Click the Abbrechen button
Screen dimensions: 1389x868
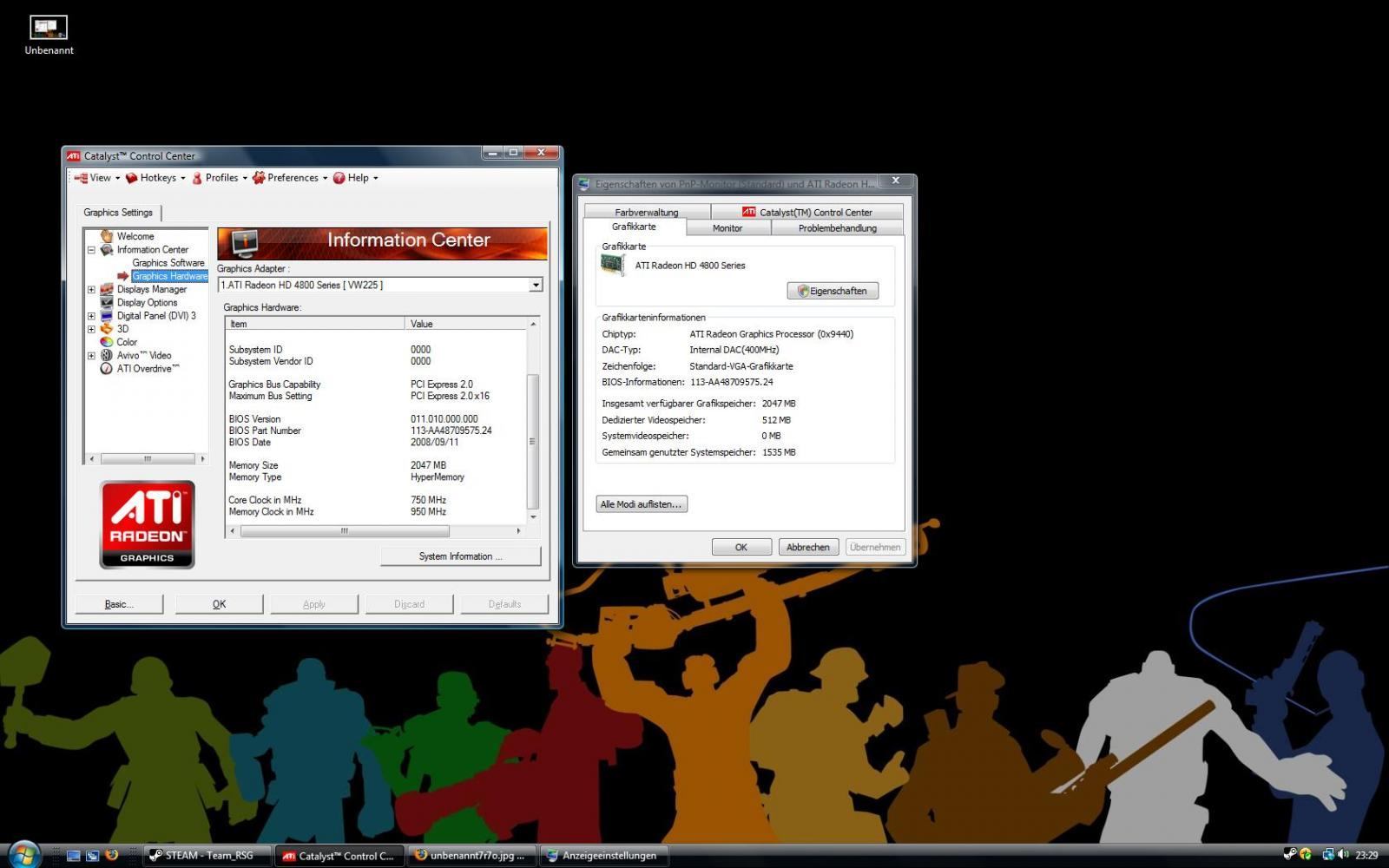808,547
